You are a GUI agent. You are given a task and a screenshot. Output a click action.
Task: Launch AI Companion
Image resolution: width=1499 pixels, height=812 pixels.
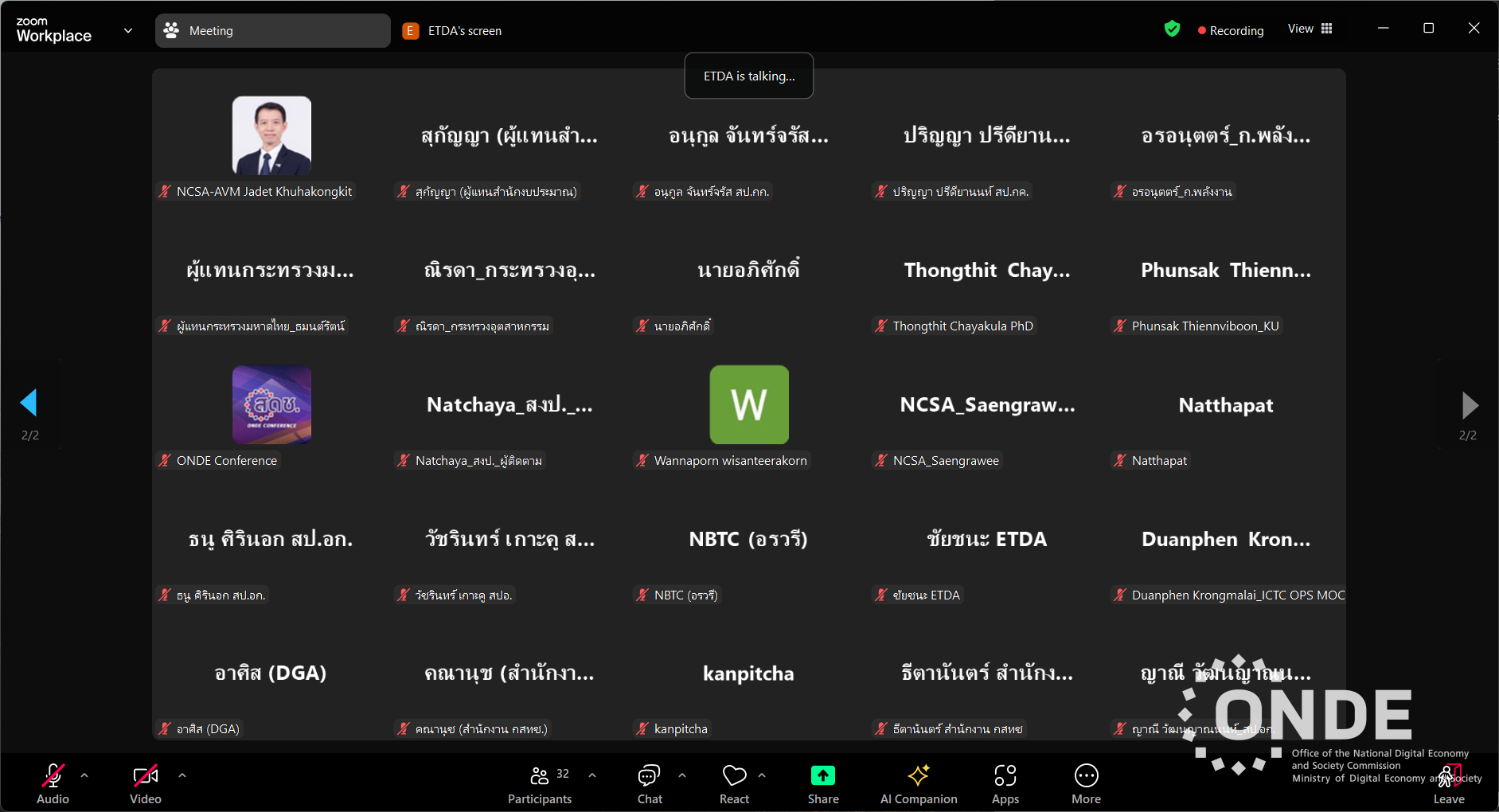(919, 784)
